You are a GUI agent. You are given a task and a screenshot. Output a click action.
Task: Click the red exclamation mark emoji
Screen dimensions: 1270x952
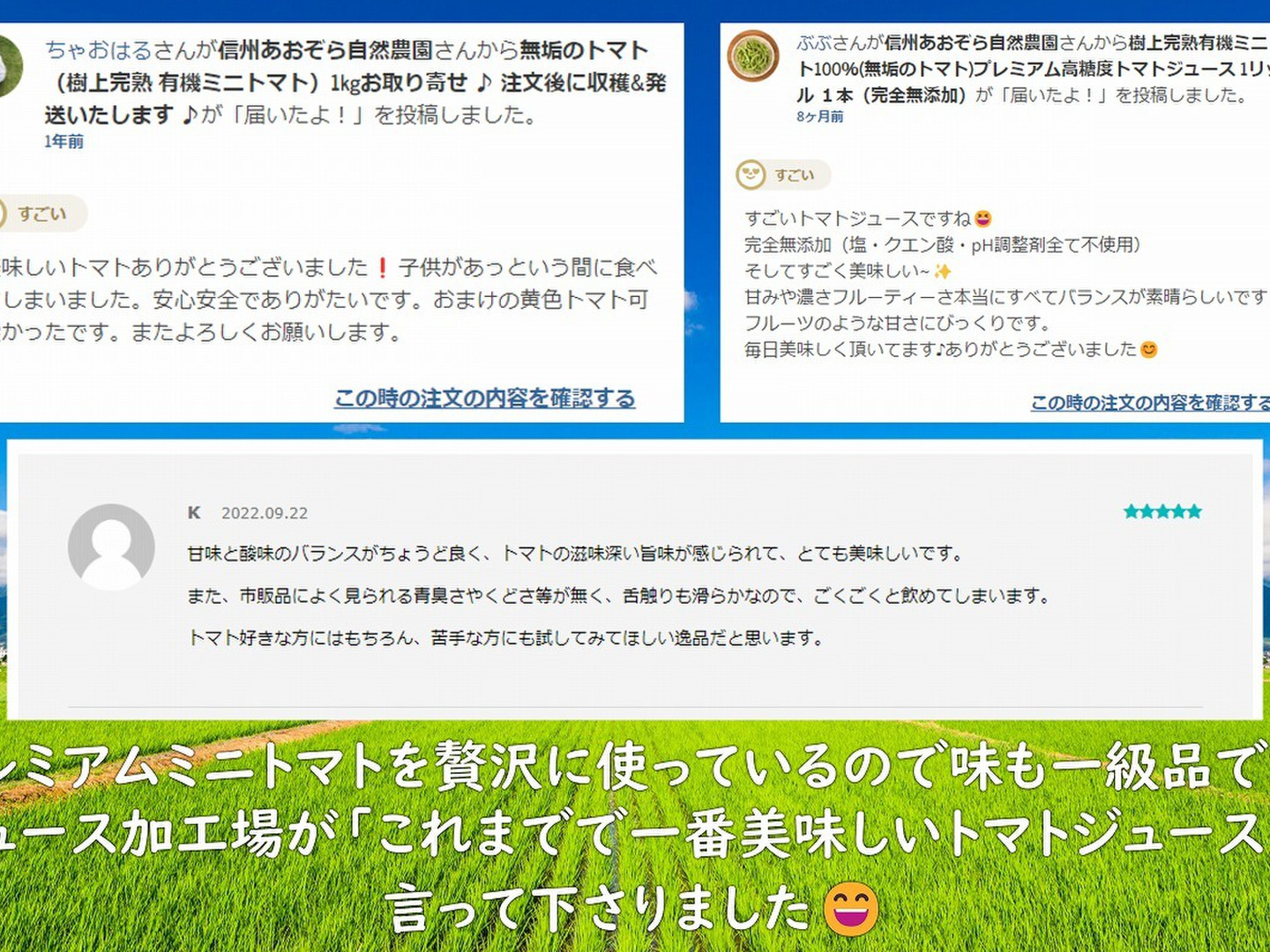[x=382, y=268]
